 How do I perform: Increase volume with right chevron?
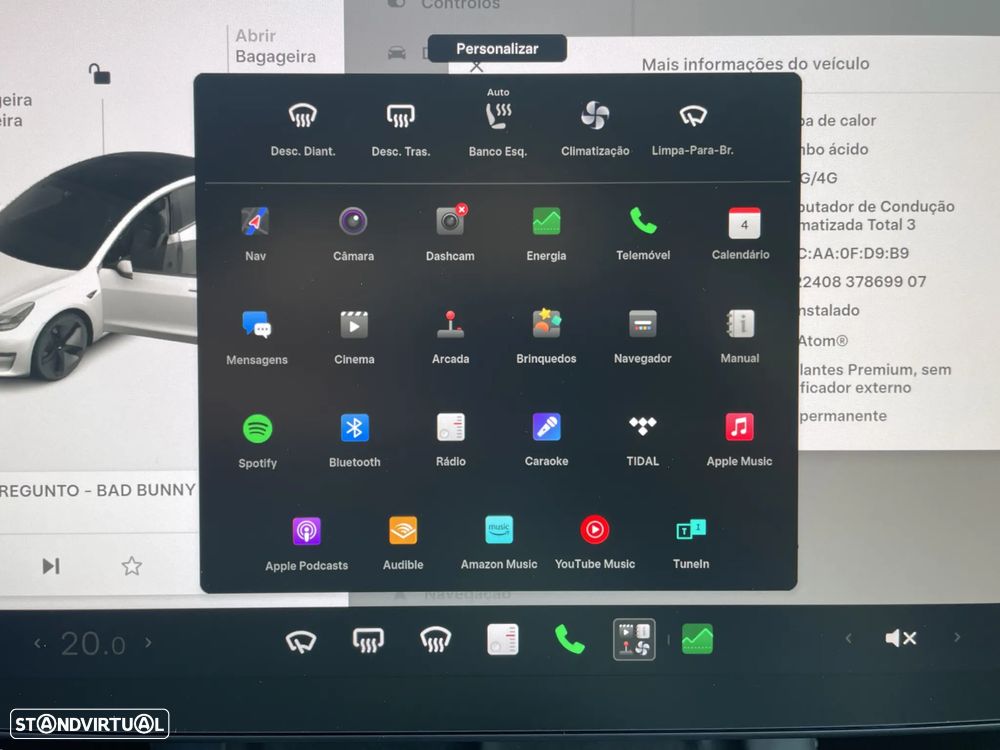[x=957, y=637]
